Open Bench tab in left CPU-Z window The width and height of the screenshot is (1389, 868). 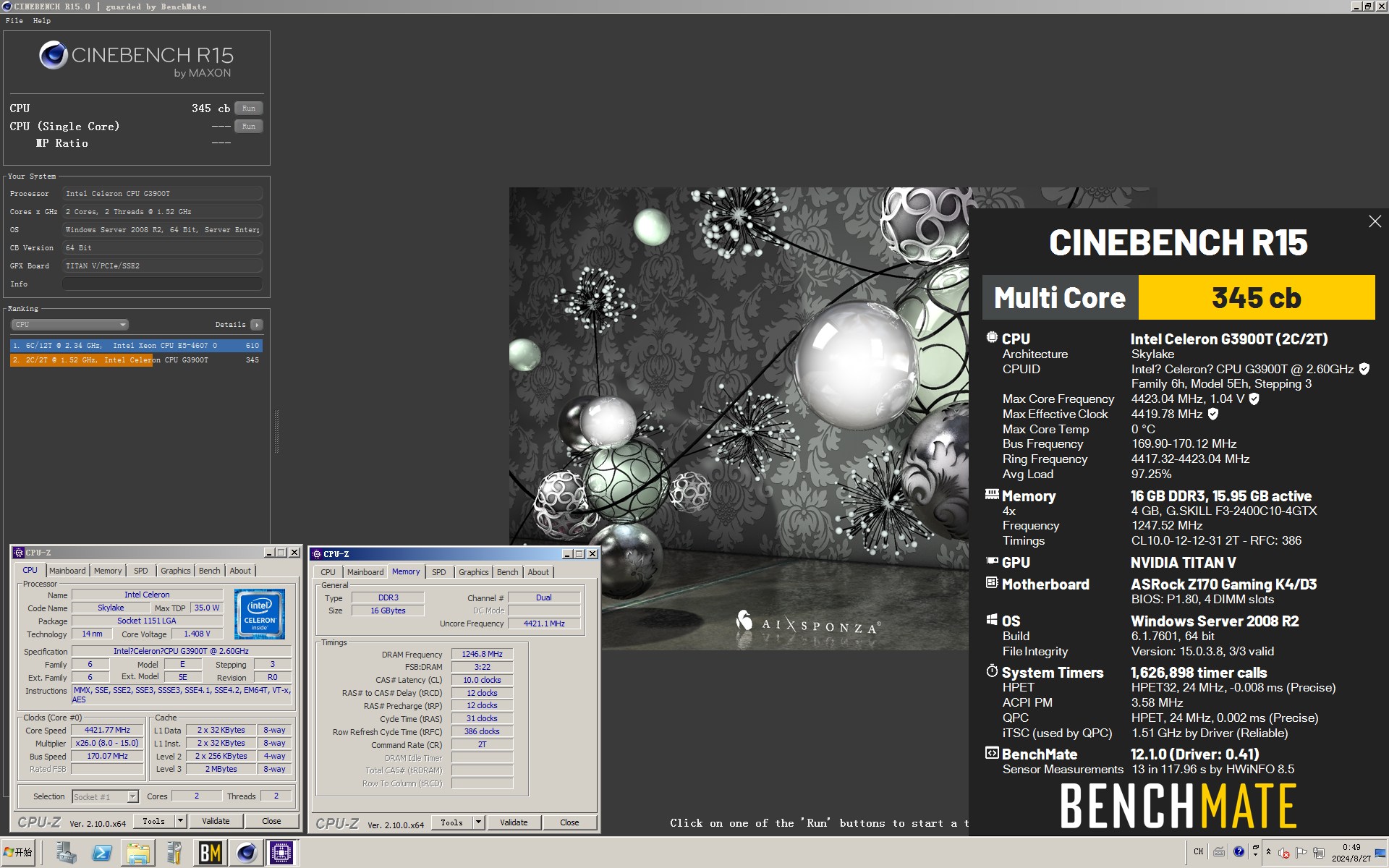209,571
